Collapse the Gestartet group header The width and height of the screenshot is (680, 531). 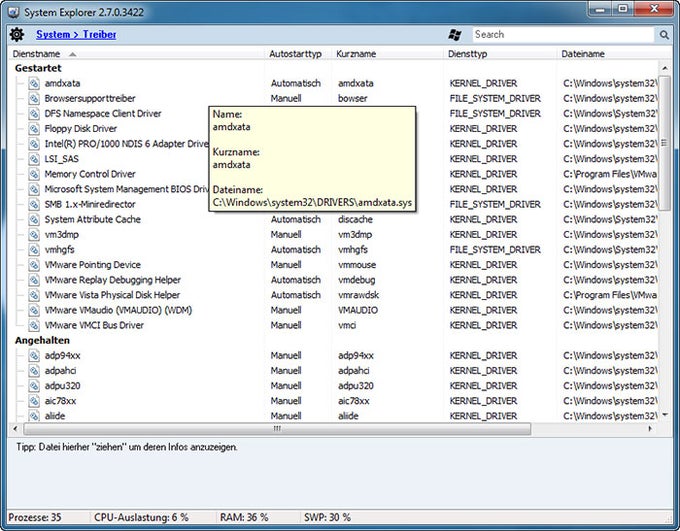(x=38, y=68)
